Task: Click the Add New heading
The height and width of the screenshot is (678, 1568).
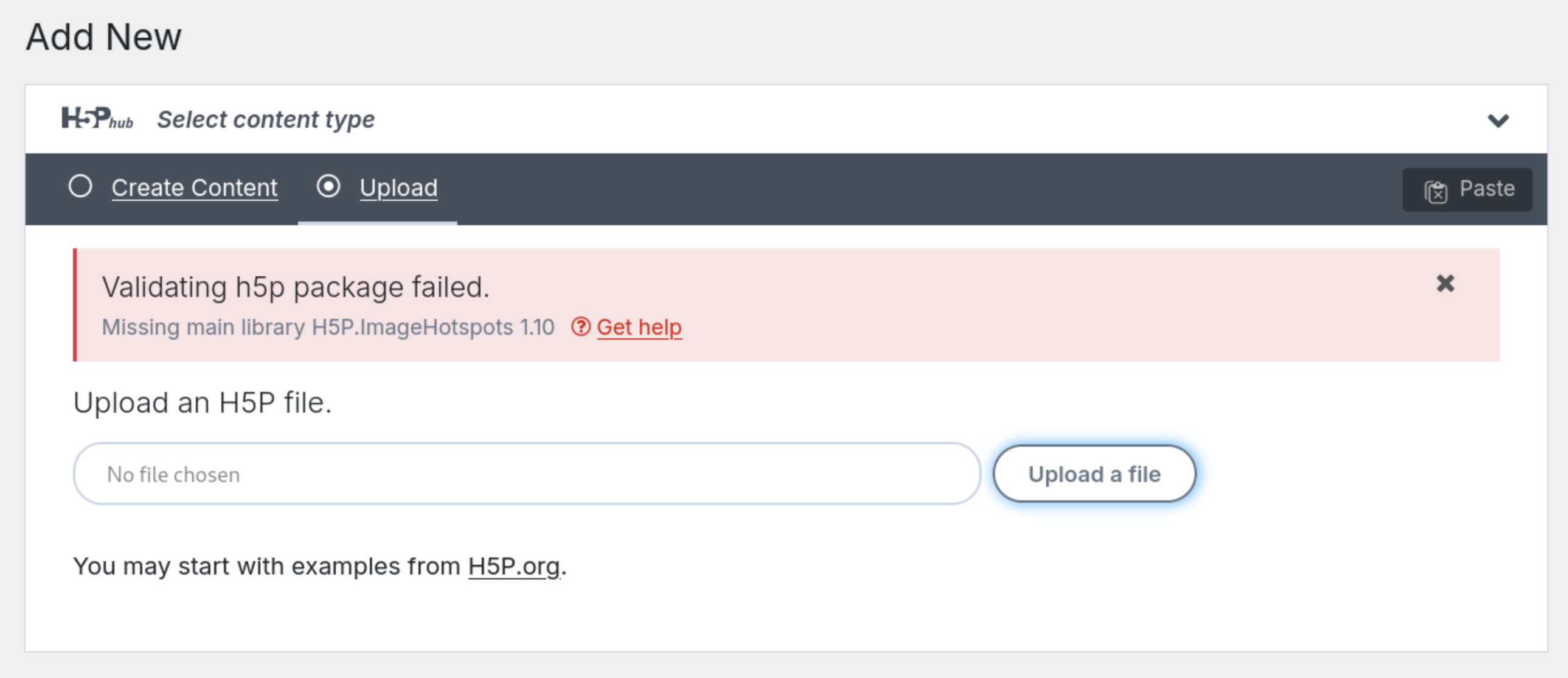Action: click(103, 37)
